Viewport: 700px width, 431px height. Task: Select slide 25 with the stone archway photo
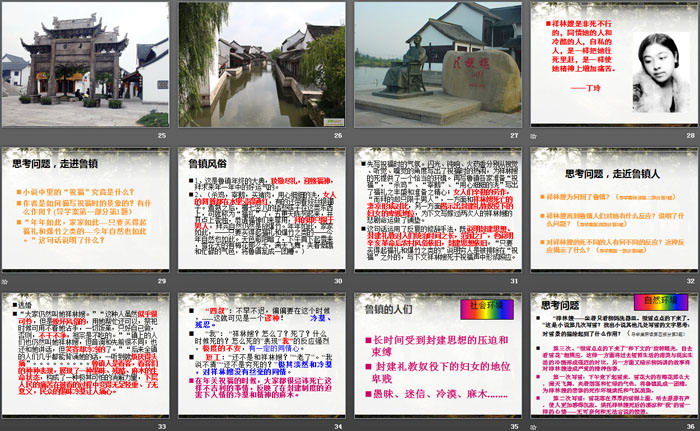pos(85,62)
